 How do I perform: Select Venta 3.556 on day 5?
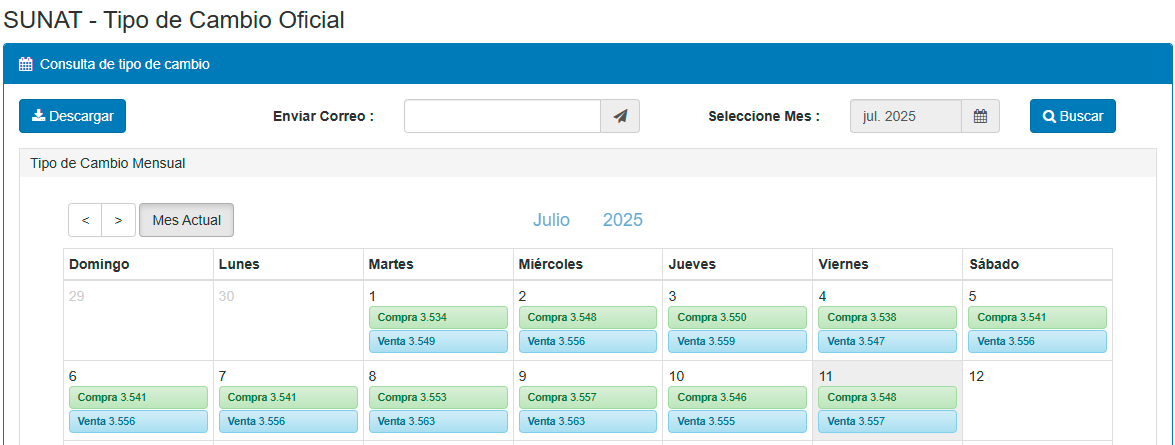[1038, 342]
